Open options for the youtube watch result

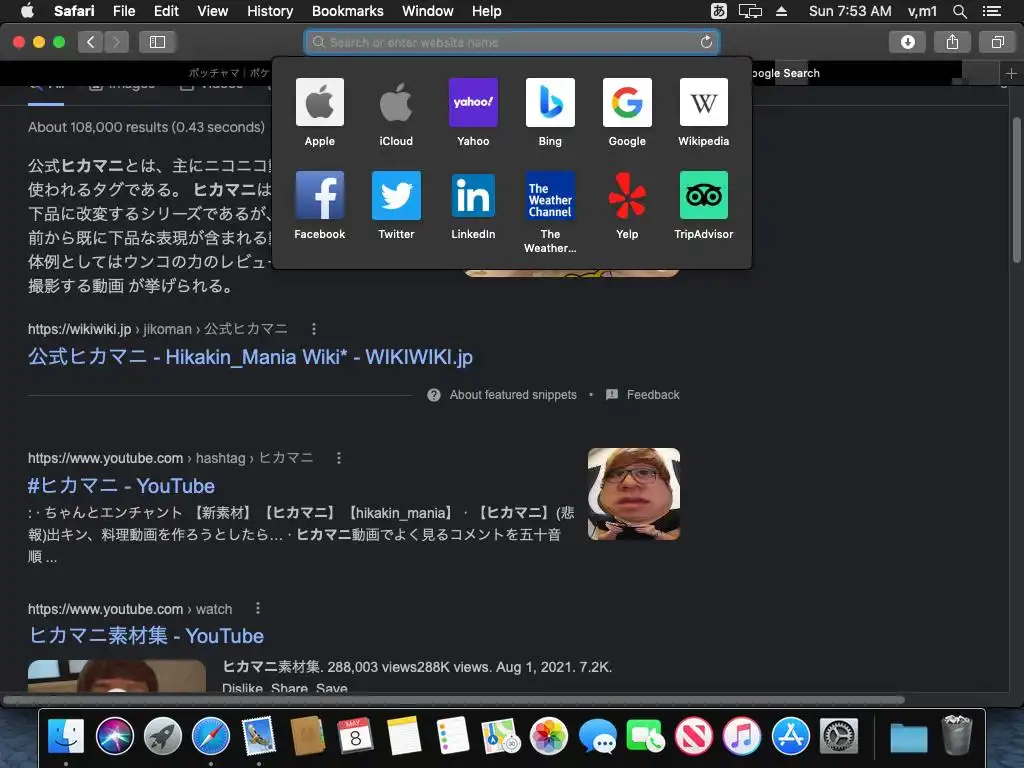(258, 608)
